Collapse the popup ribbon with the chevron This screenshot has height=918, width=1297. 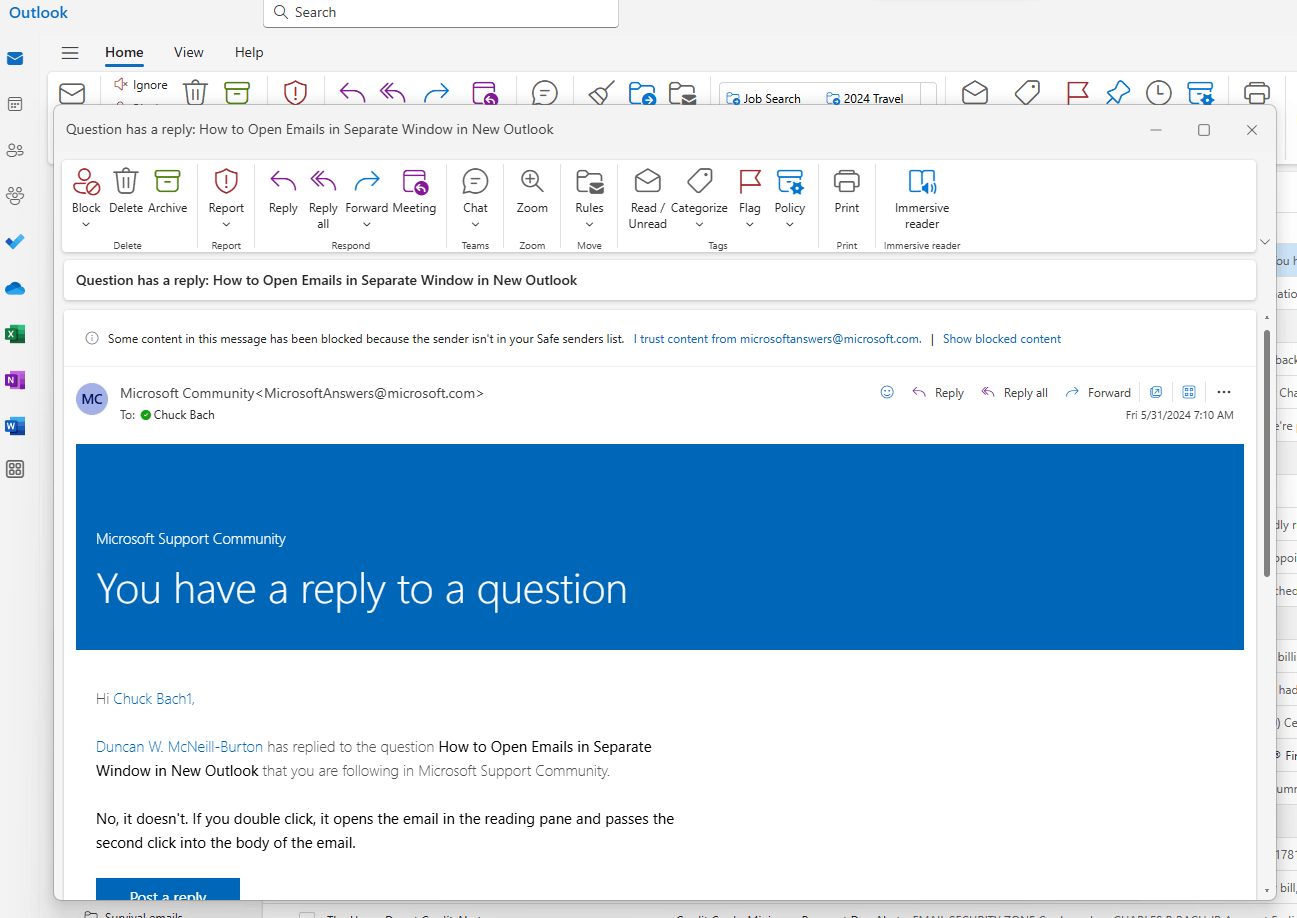1265,241
